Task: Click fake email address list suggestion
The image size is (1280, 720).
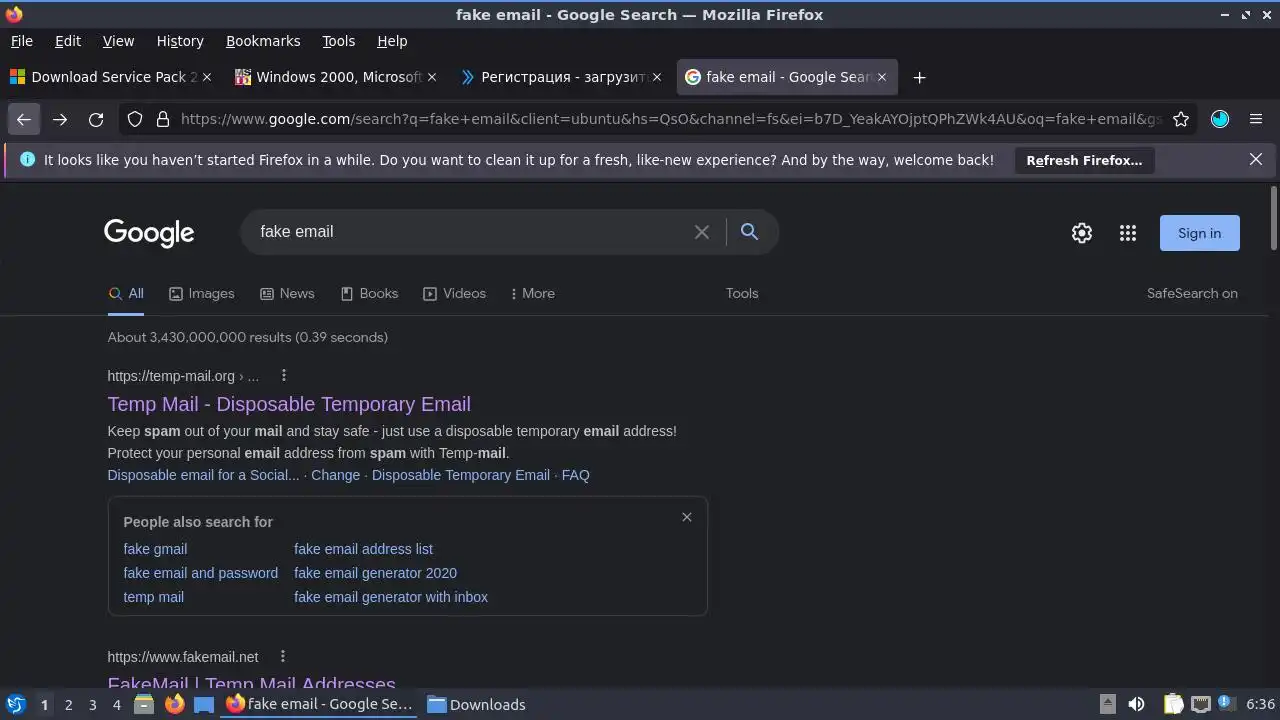Action: (363, 549)
